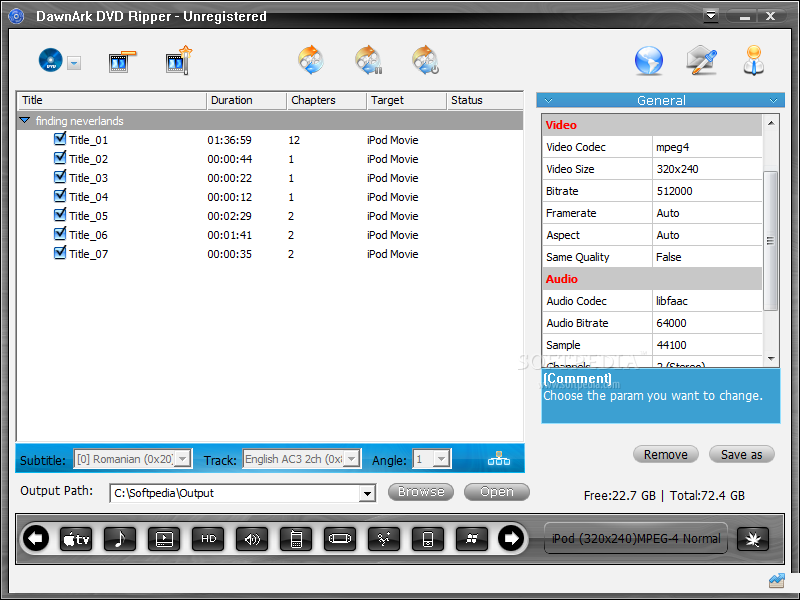Select the Video Size value 320x240
Screen dimensions: 800x600
click(x=707, y=169)
